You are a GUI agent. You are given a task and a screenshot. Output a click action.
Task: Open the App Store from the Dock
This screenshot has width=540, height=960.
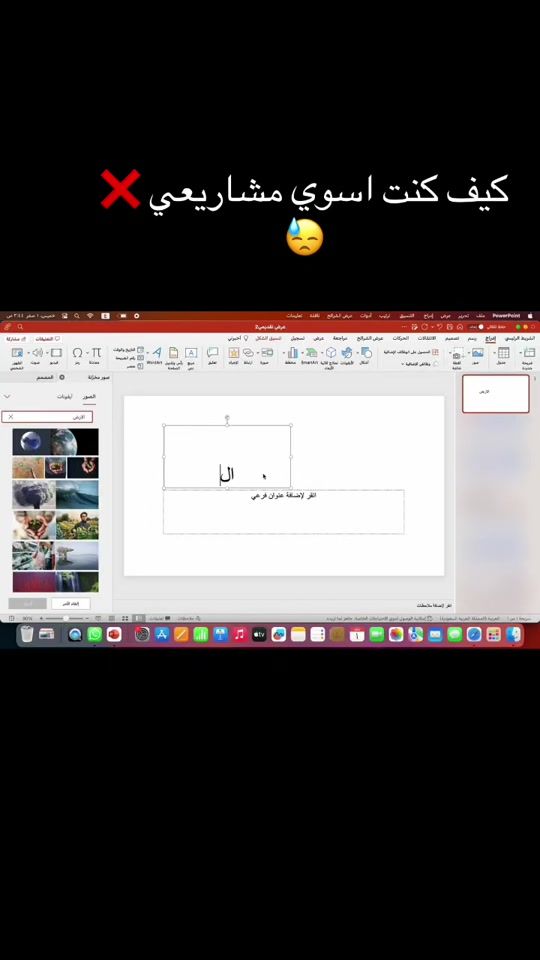[x=162, y=634]
